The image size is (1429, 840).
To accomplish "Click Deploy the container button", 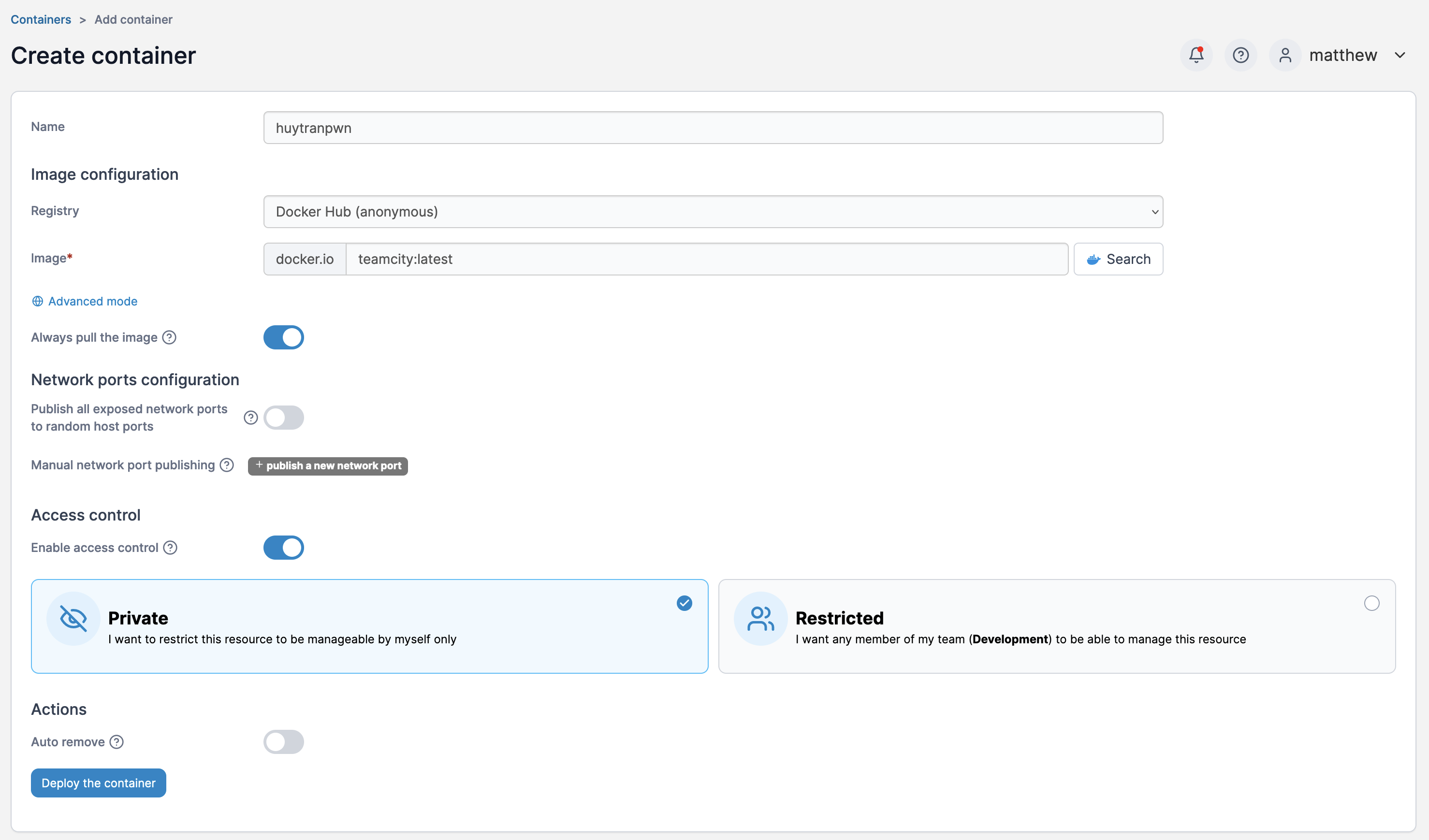I will [x=98, y=783].
